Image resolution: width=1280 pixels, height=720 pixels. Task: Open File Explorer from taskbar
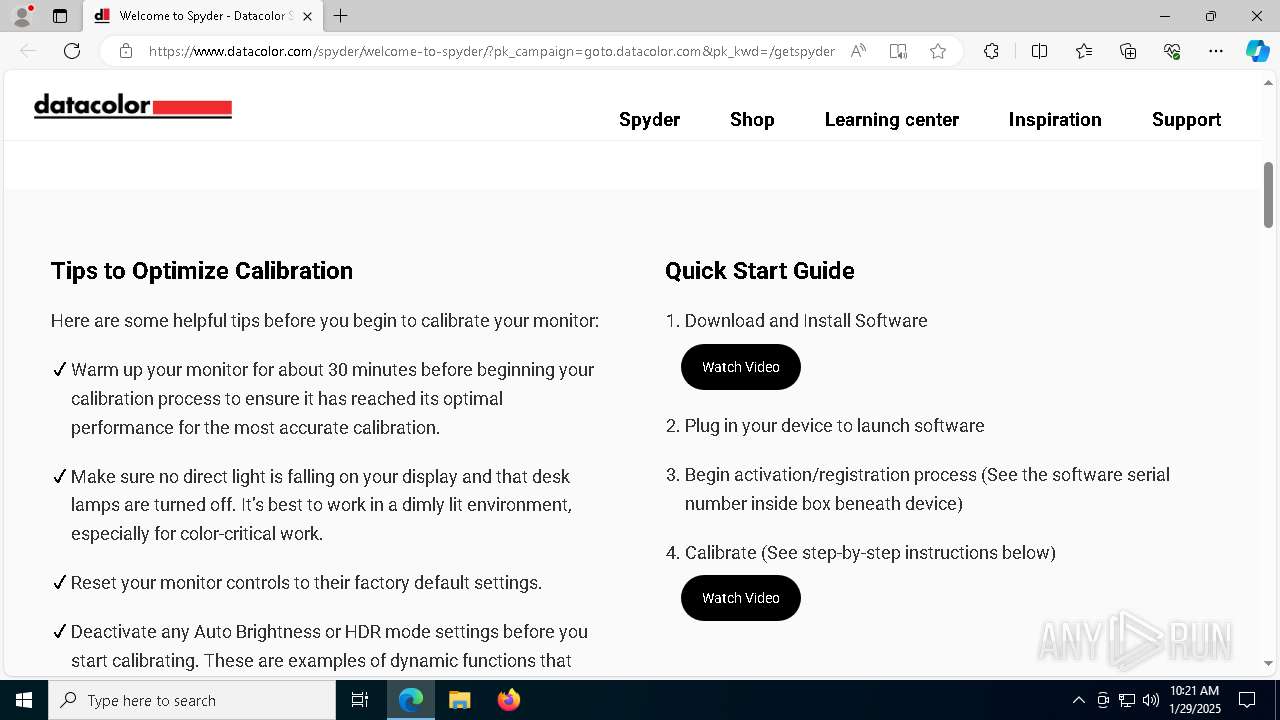[x=459, y=700]
